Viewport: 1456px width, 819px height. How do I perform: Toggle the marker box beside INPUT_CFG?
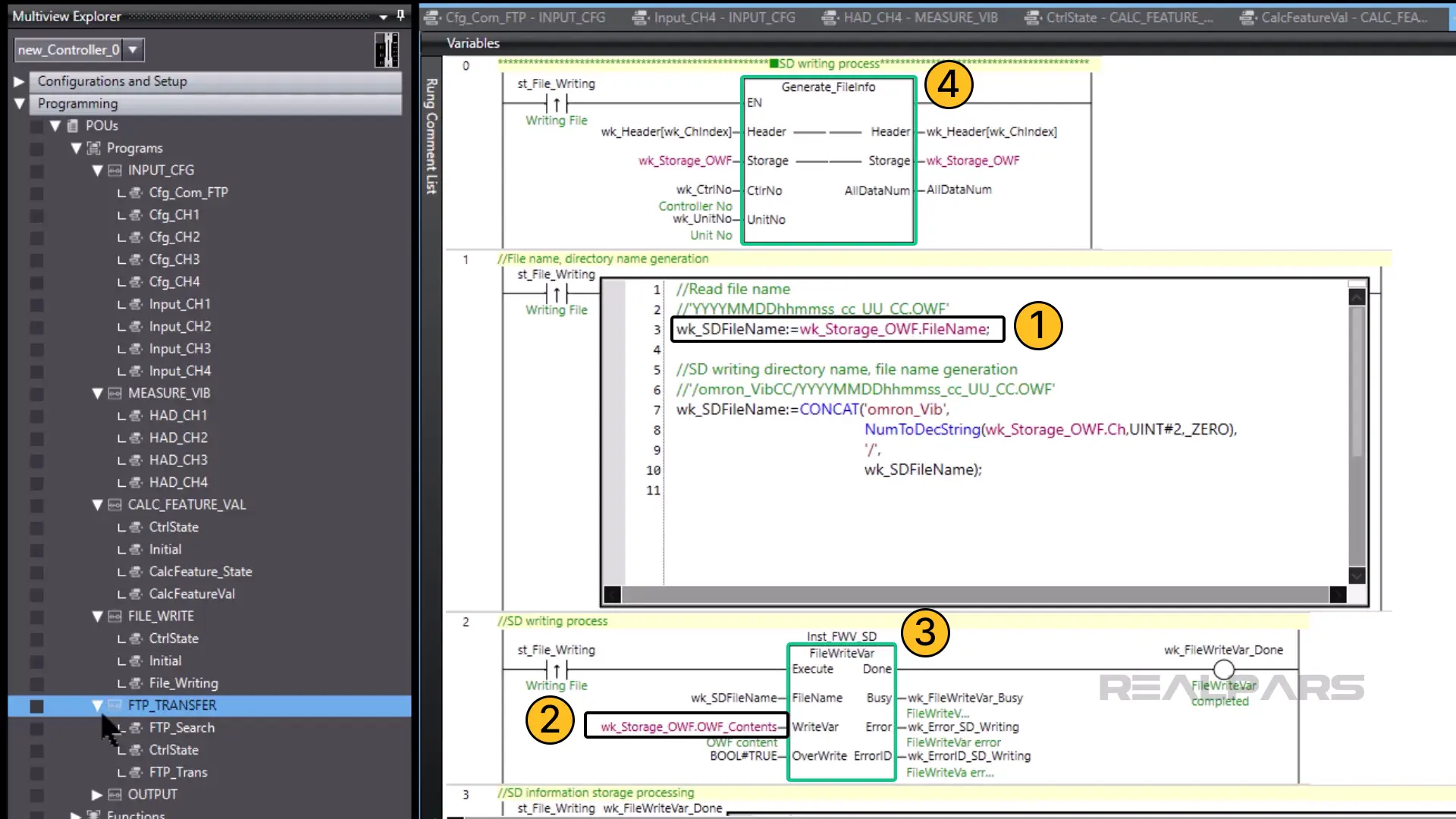point(36,171)
